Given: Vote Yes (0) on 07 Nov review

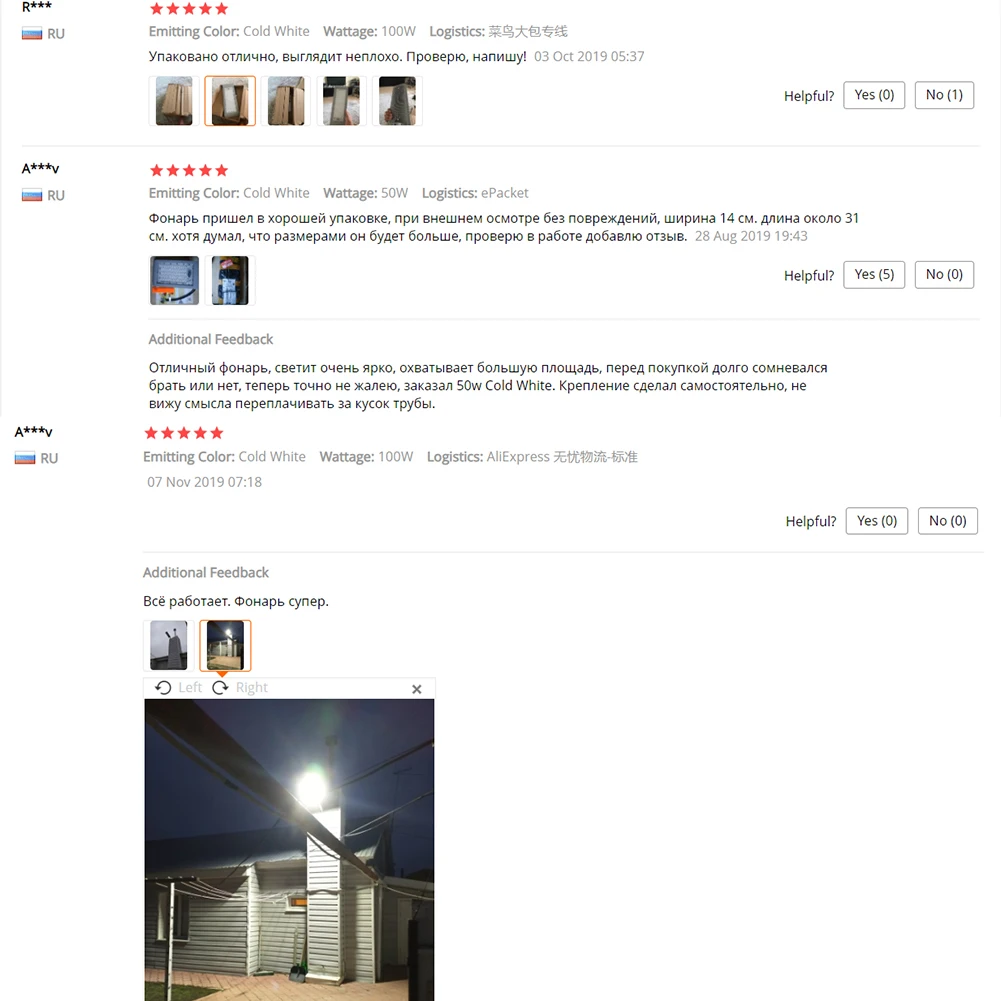Looking at the screenshot, I should (877, 521).
